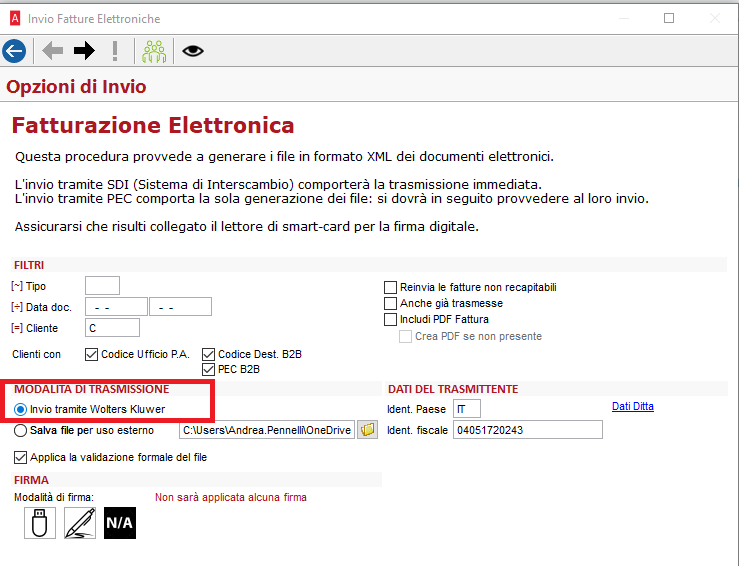Select Salva file per uso esterno option
This screenshot has width=739, height=566.
pyautogui.click(x=20, y=430)
